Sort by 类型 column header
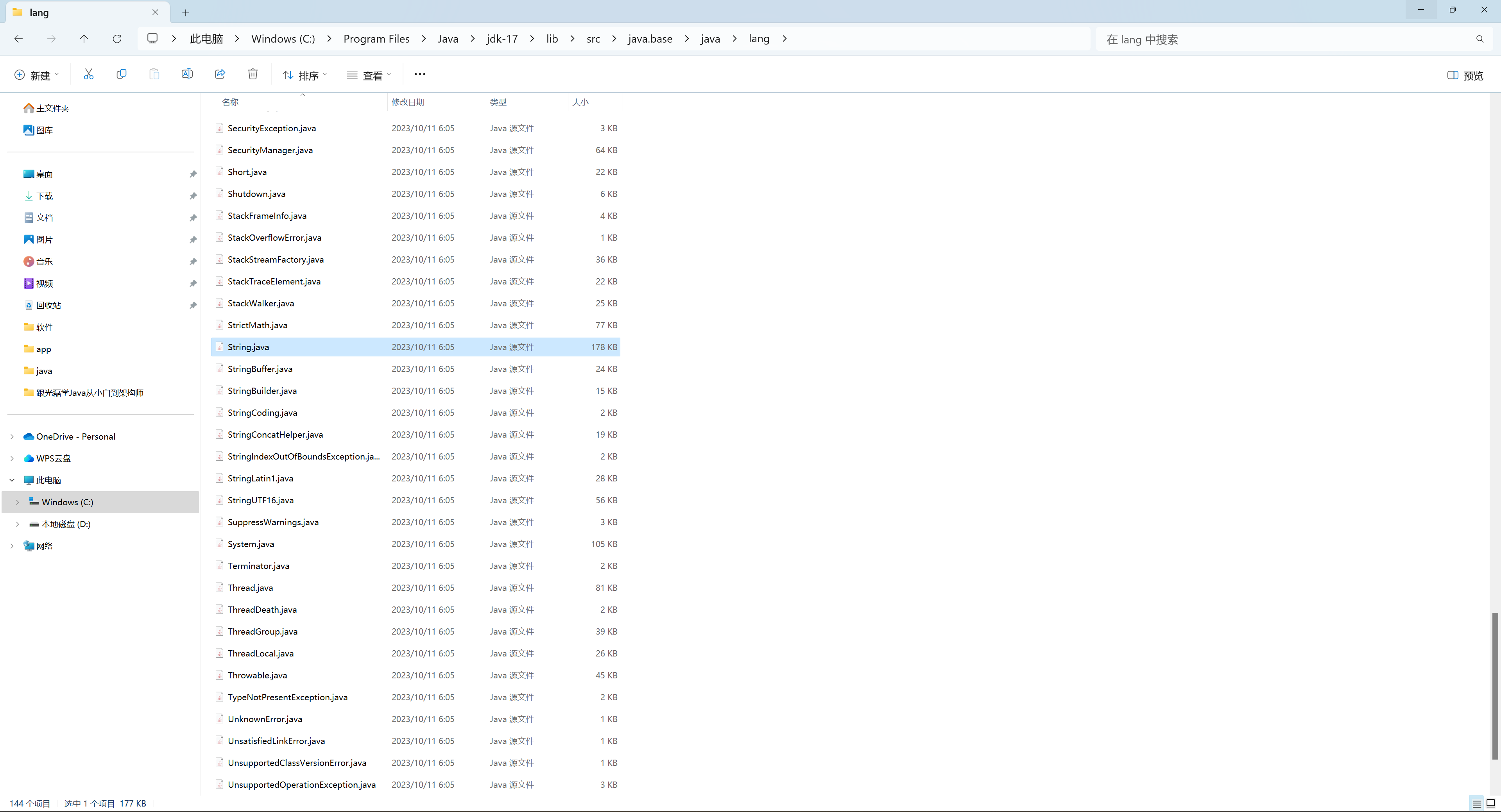This screenshot has height=812, width=1501. 527,102
